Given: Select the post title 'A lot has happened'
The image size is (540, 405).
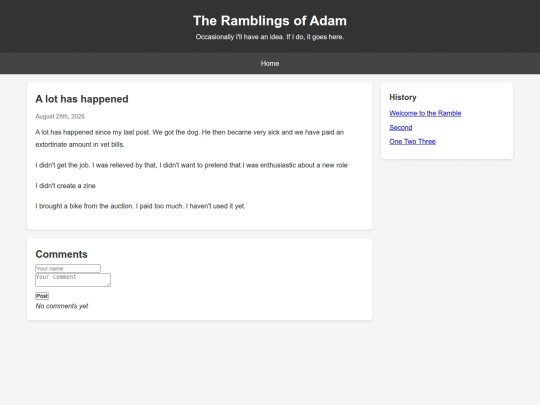Looking at the screenshot, I should (x=82, y=99).
